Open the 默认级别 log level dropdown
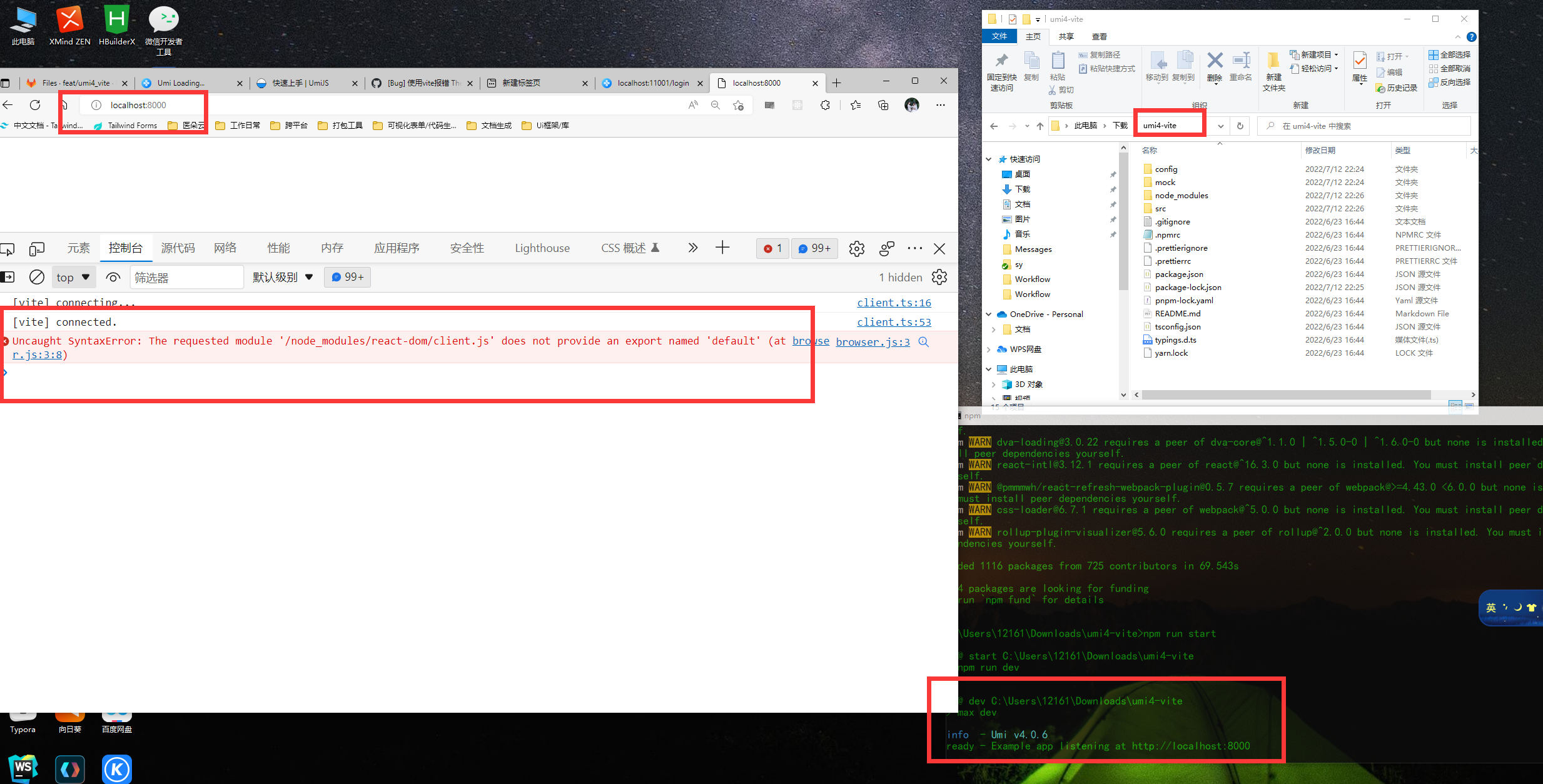 282,277
